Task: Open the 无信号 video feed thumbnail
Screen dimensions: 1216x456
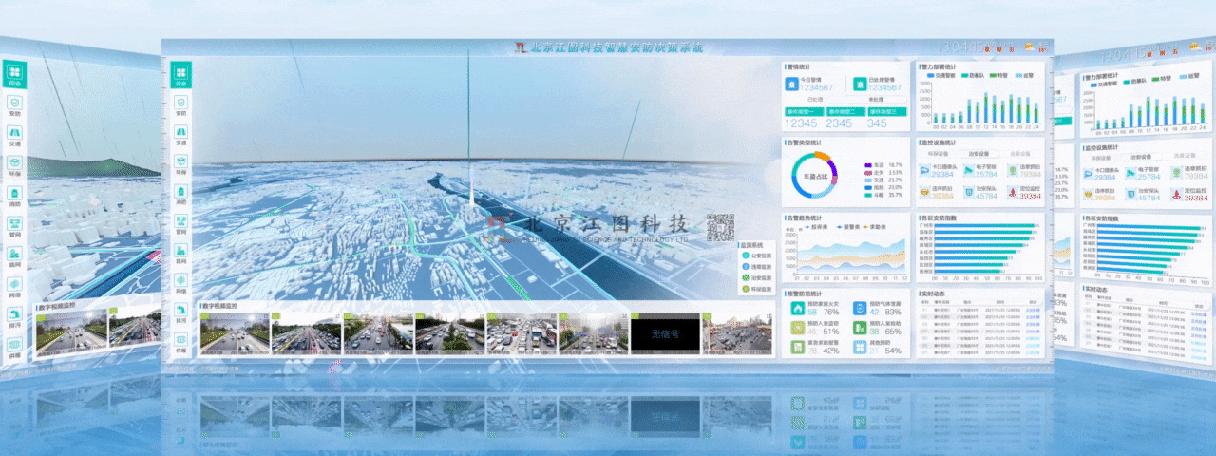Action: (x=663, y=334)
